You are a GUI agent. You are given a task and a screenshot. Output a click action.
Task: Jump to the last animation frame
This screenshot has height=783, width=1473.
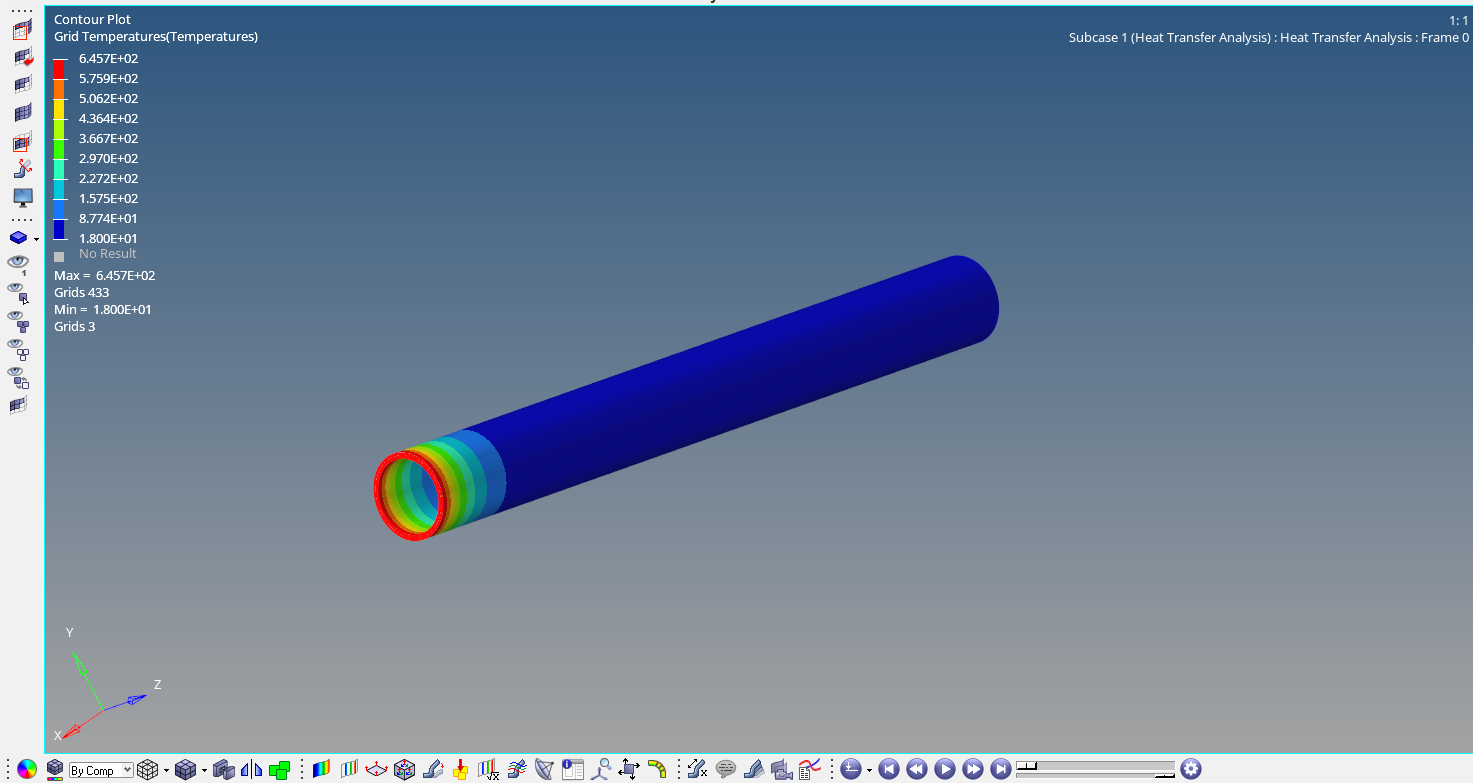(x=1000, y=769)
